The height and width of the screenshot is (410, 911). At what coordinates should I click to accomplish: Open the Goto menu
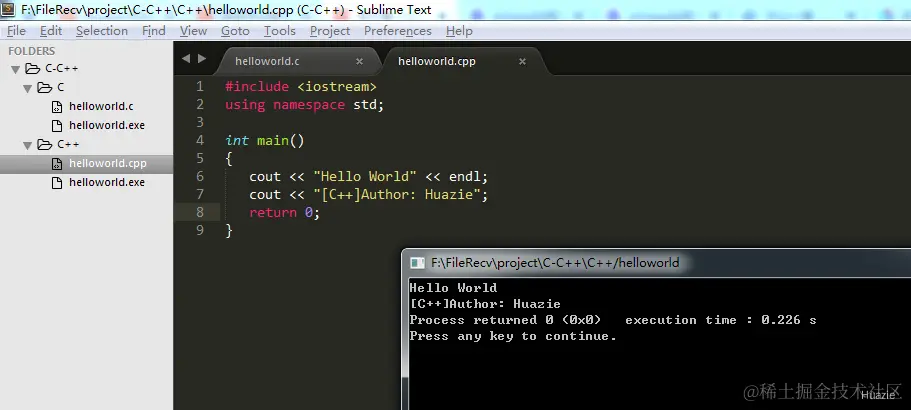(x=235, y=31)
